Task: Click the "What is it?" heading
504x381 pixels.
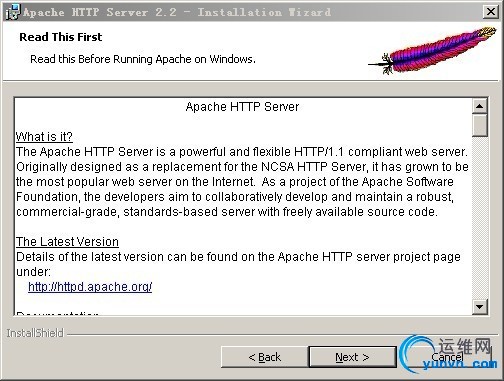Action: coord(44,137)
